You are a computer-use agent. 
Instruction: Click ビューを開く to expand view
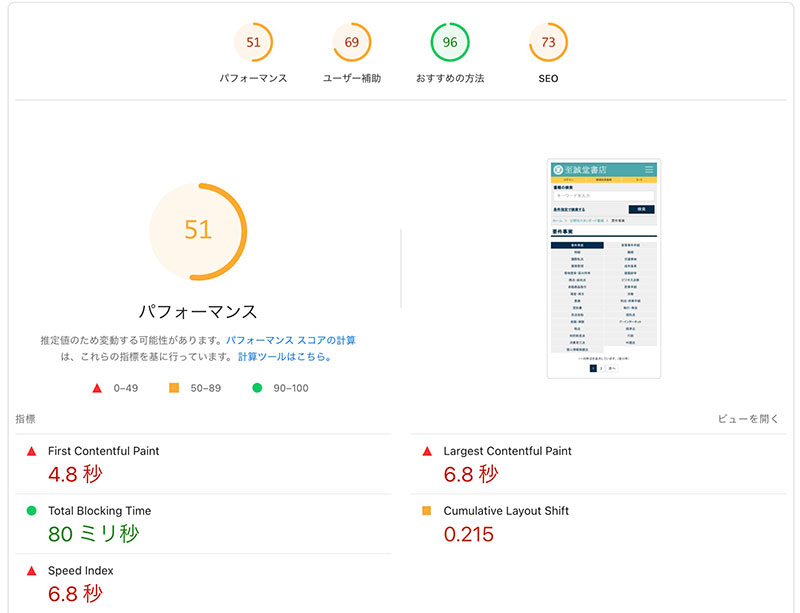tap(748, 419)
